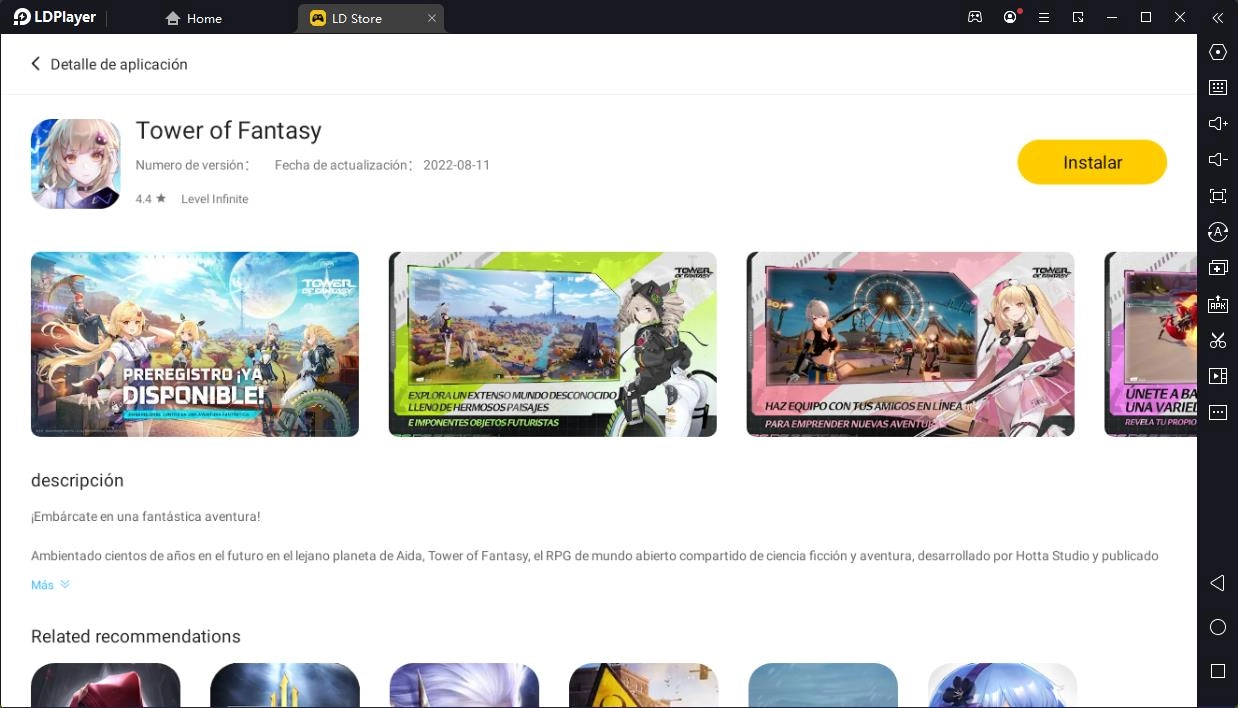Decrease volume using sidebar speaker minus
1238x708 pixels.
click(x=1217, y=160)
